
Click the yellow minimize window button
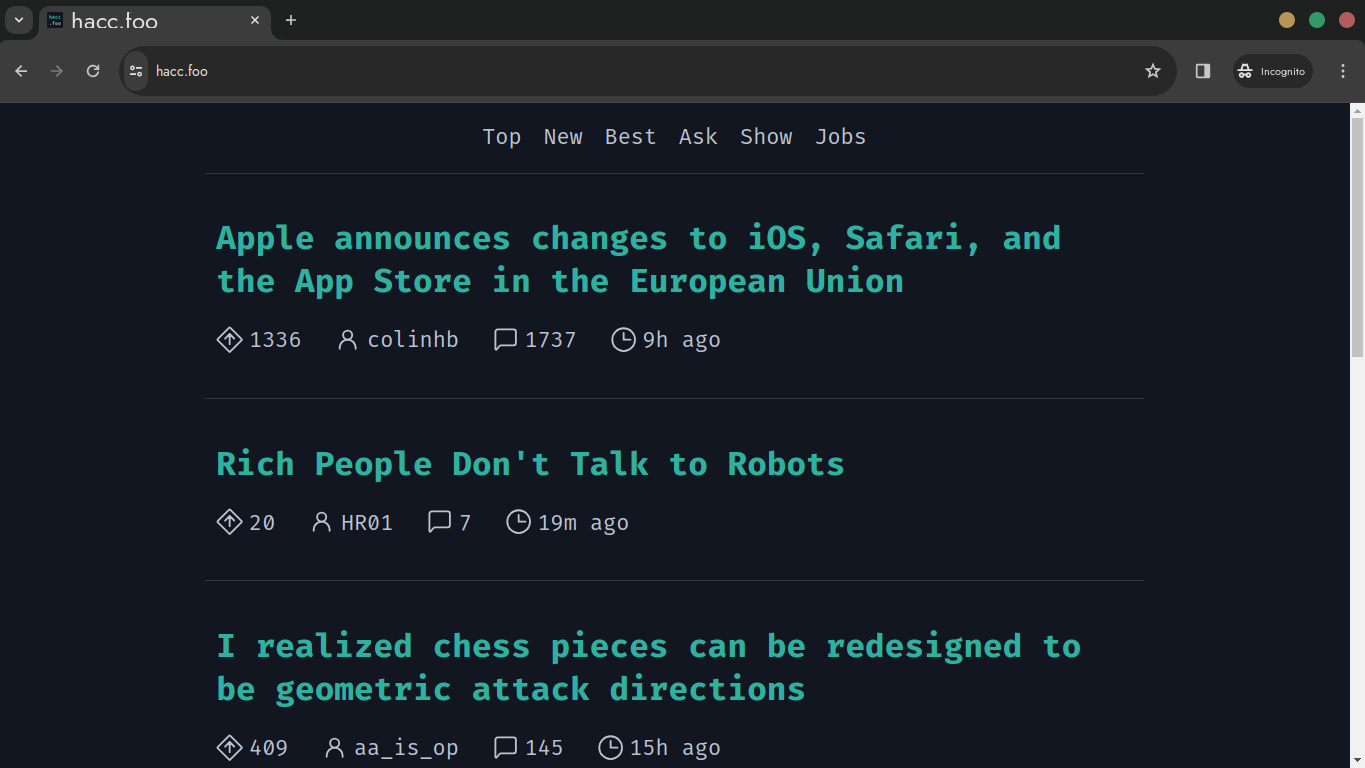click(1287, 20)
